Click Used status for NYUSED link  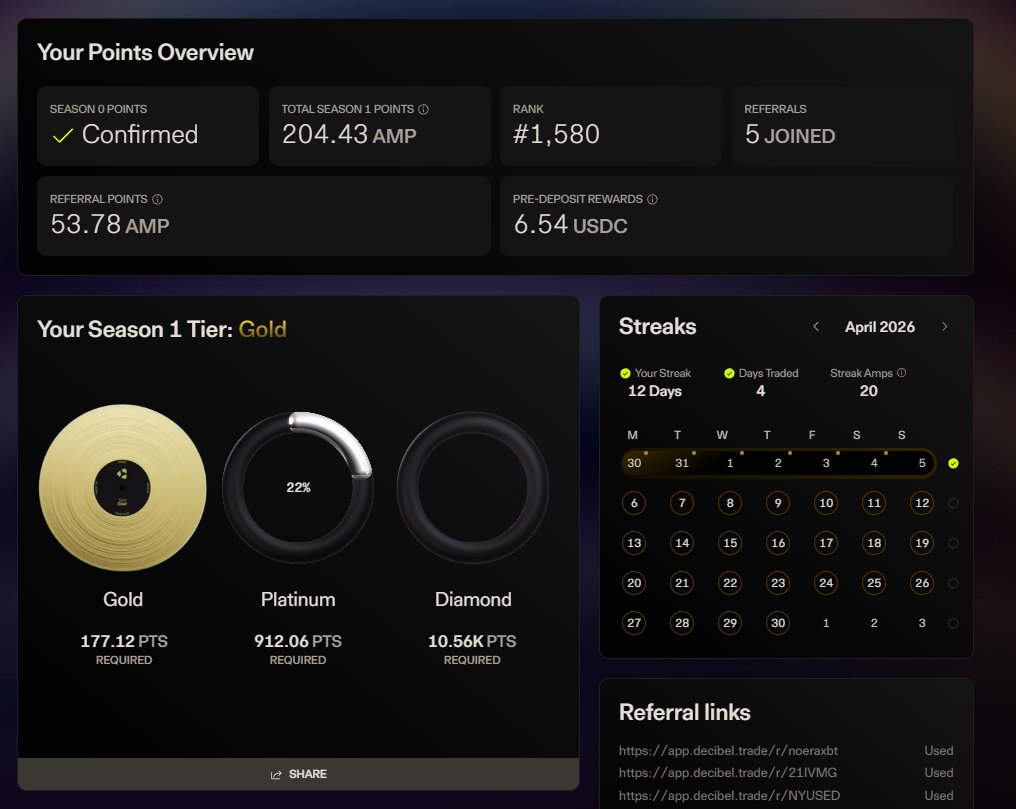pos(939,795)
